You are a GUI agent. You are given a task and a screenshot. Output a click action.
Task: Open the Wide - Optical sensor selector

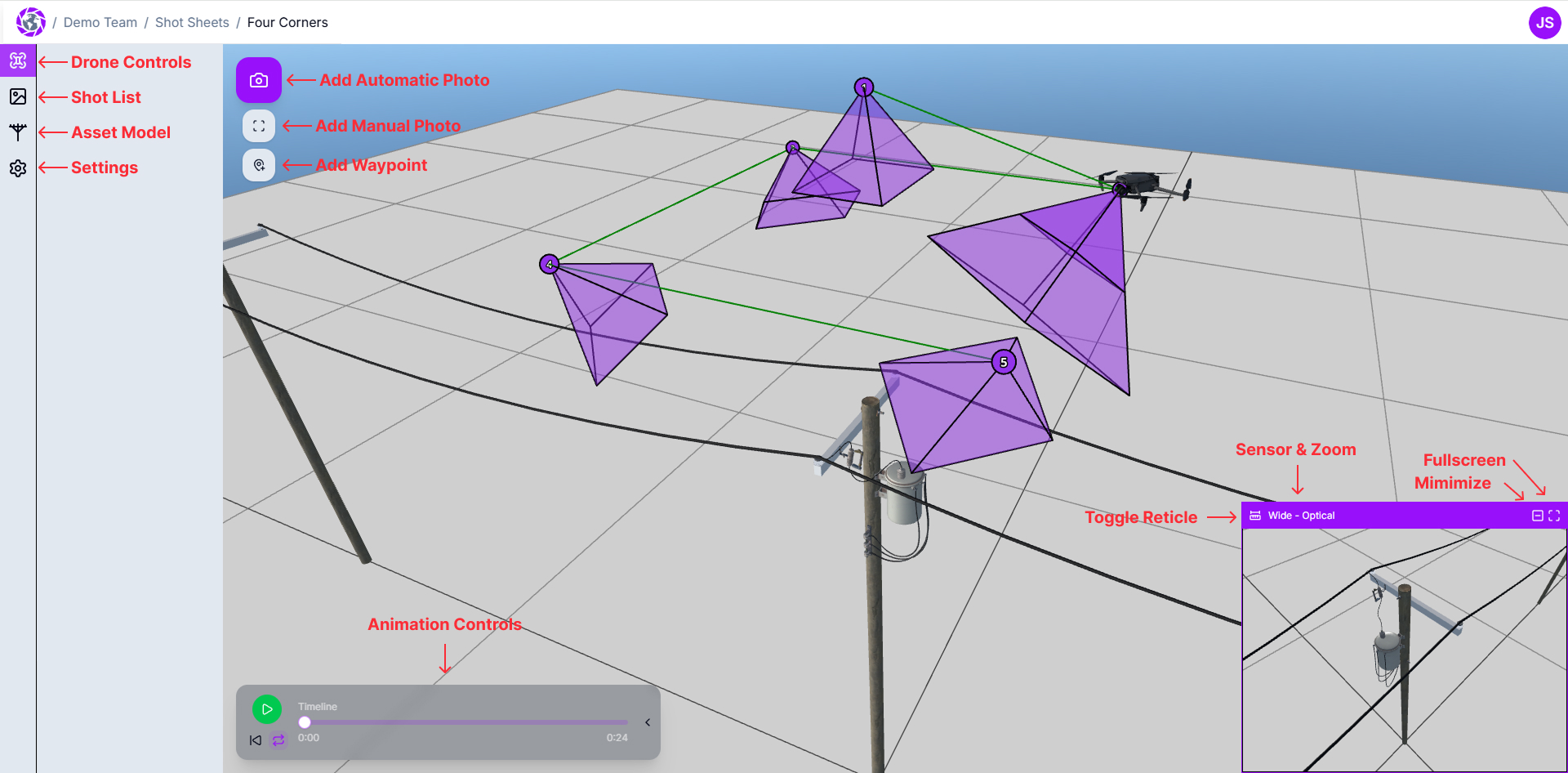(1301, 516)
